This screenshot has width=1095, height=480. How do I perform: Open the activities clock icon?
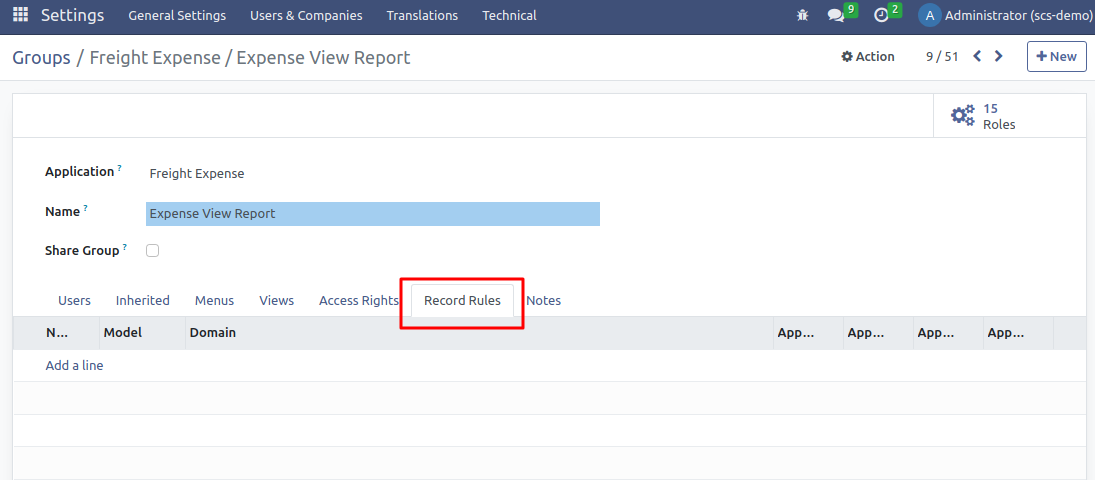[881, 15]
